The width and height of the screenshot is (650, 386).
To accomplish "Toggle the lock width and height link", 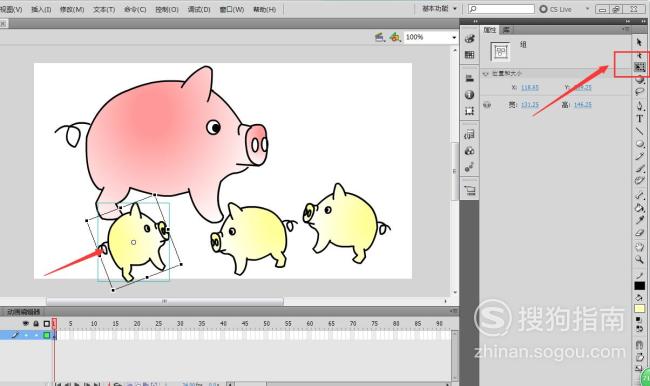I will 487,105.
